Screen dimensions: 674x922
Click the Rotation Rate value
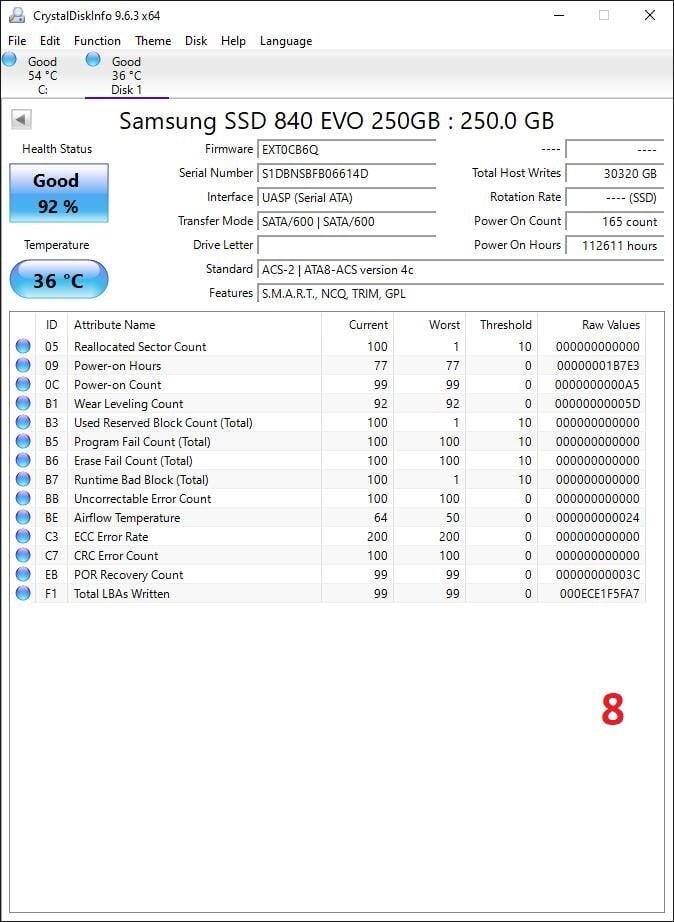click(x=615, y=198)
